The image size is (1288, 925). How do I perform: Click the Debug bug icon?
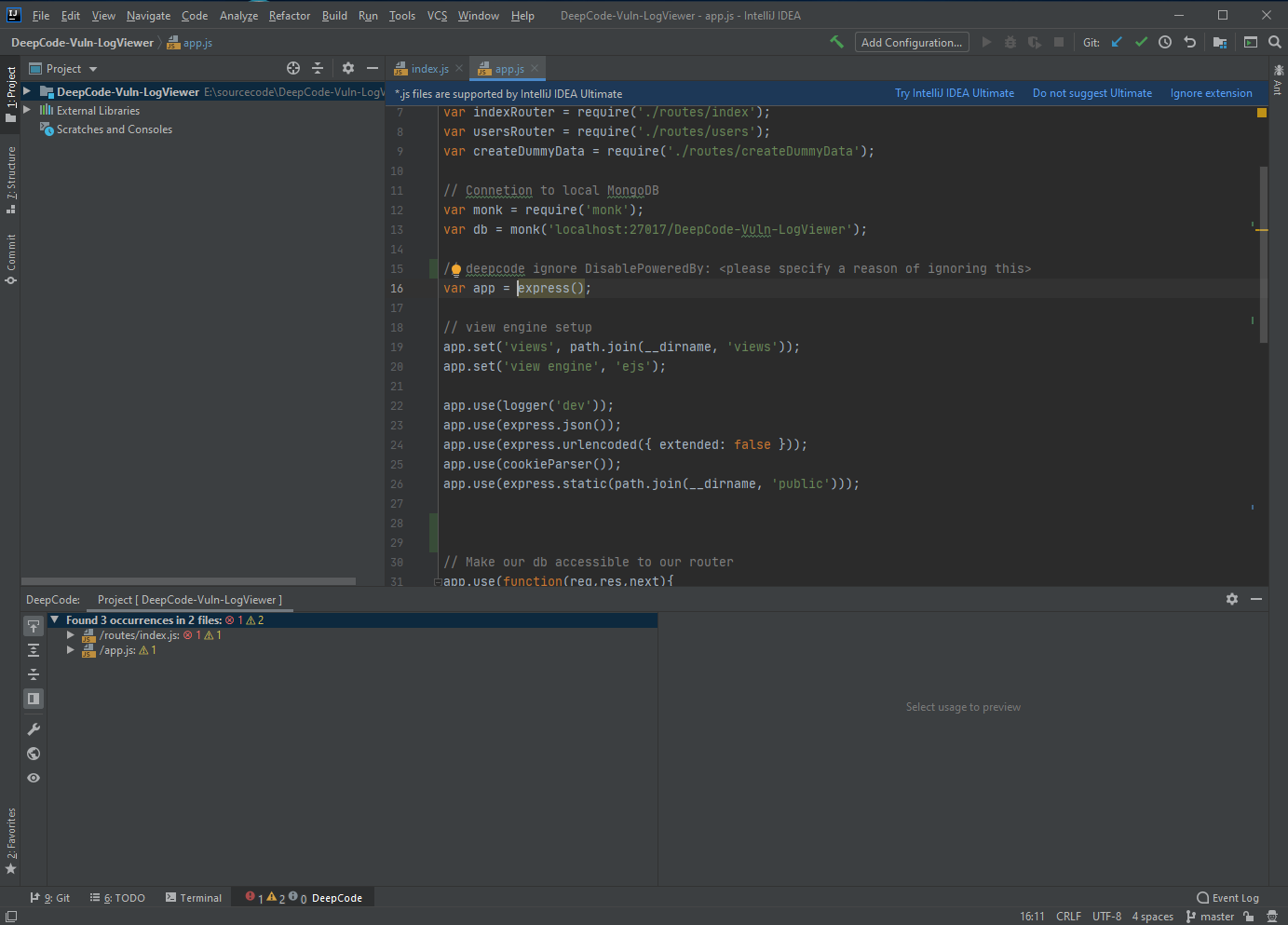coord(1010,42)
